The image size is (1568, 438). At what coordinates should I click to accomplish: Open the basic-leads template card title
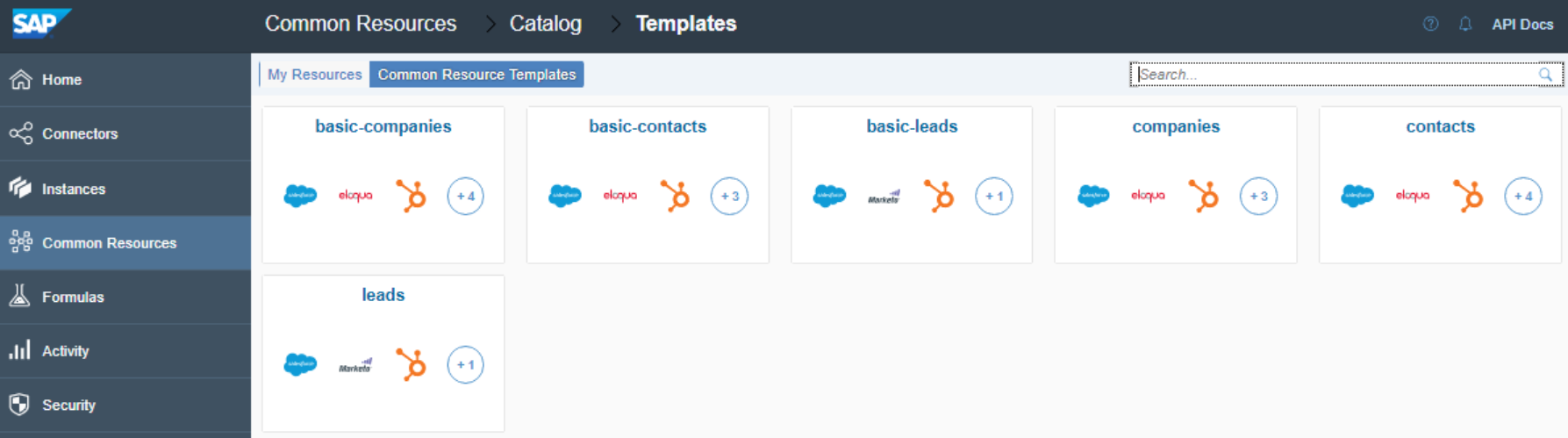pyautogui.click(x=912, y=126)
